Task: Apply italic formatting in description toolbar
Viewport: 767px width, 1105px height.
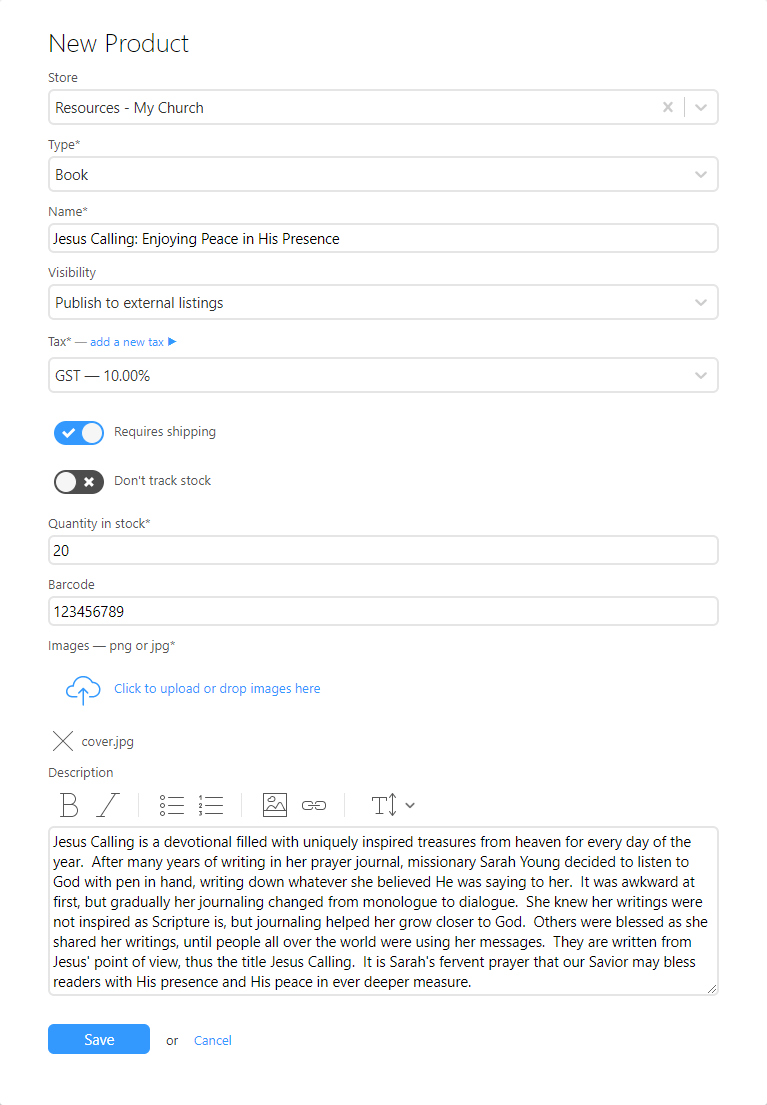Action: (108, 805)
